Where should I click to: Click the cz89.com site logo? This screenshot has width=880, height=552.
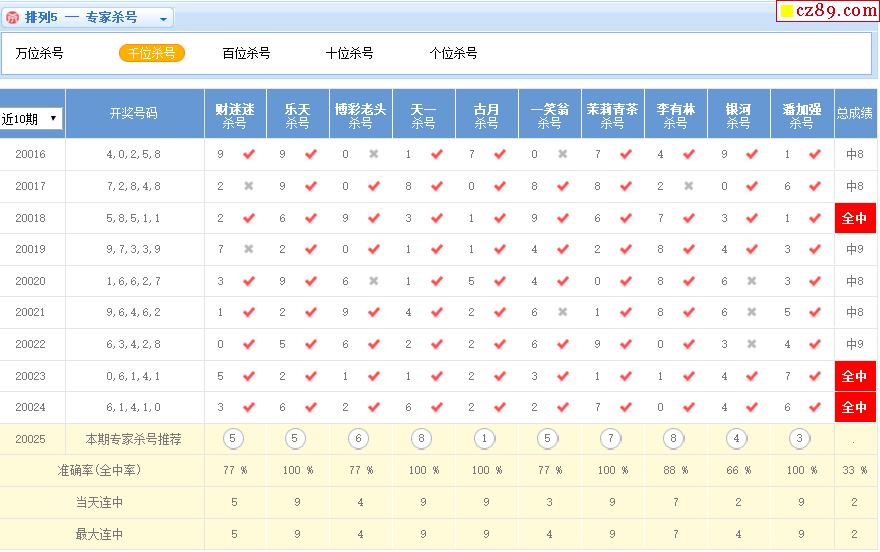click(826, 11)
